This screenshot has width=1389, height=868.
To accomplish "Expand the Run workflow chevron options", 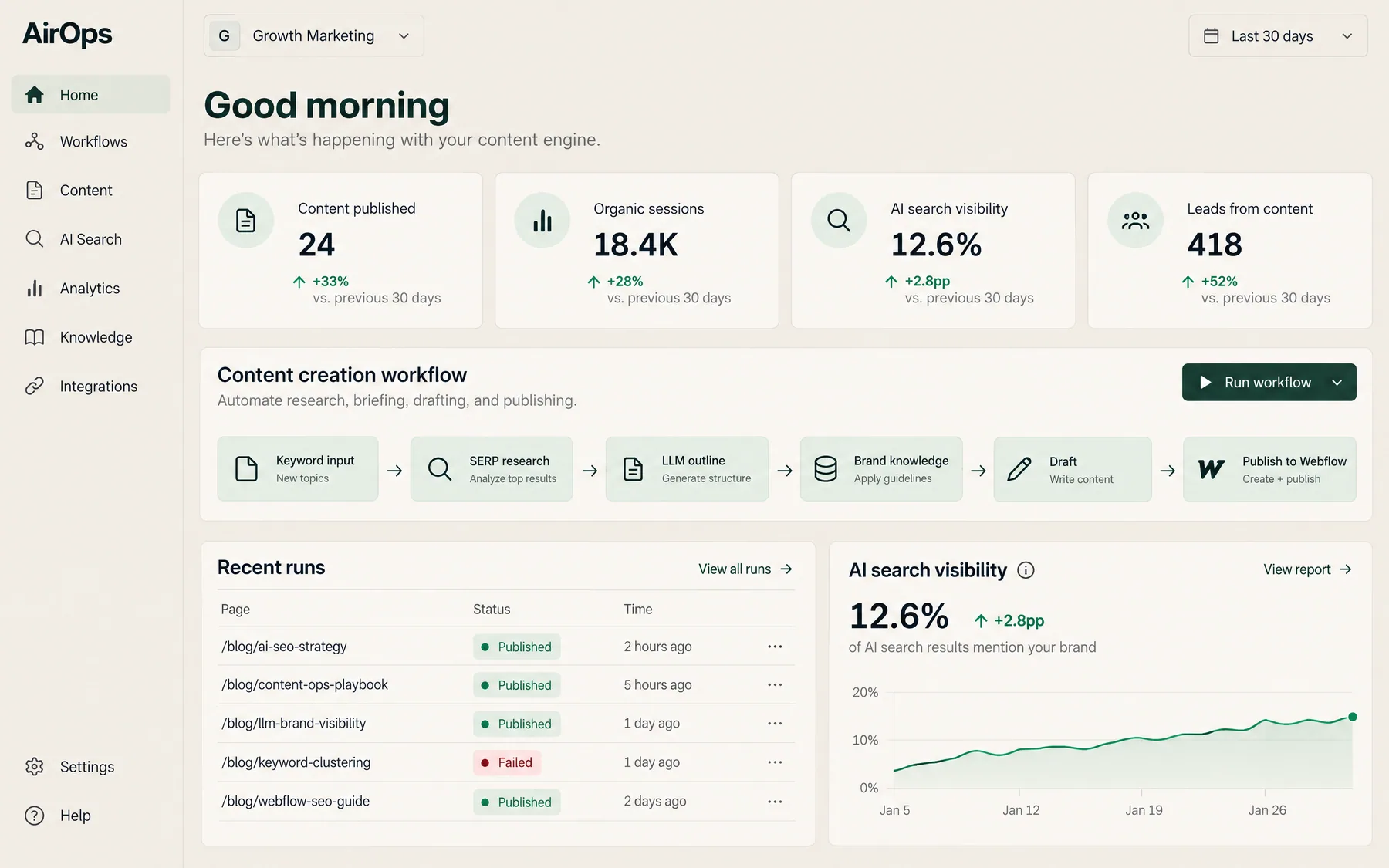I will pyautogui.click(x=1337, y=383).
